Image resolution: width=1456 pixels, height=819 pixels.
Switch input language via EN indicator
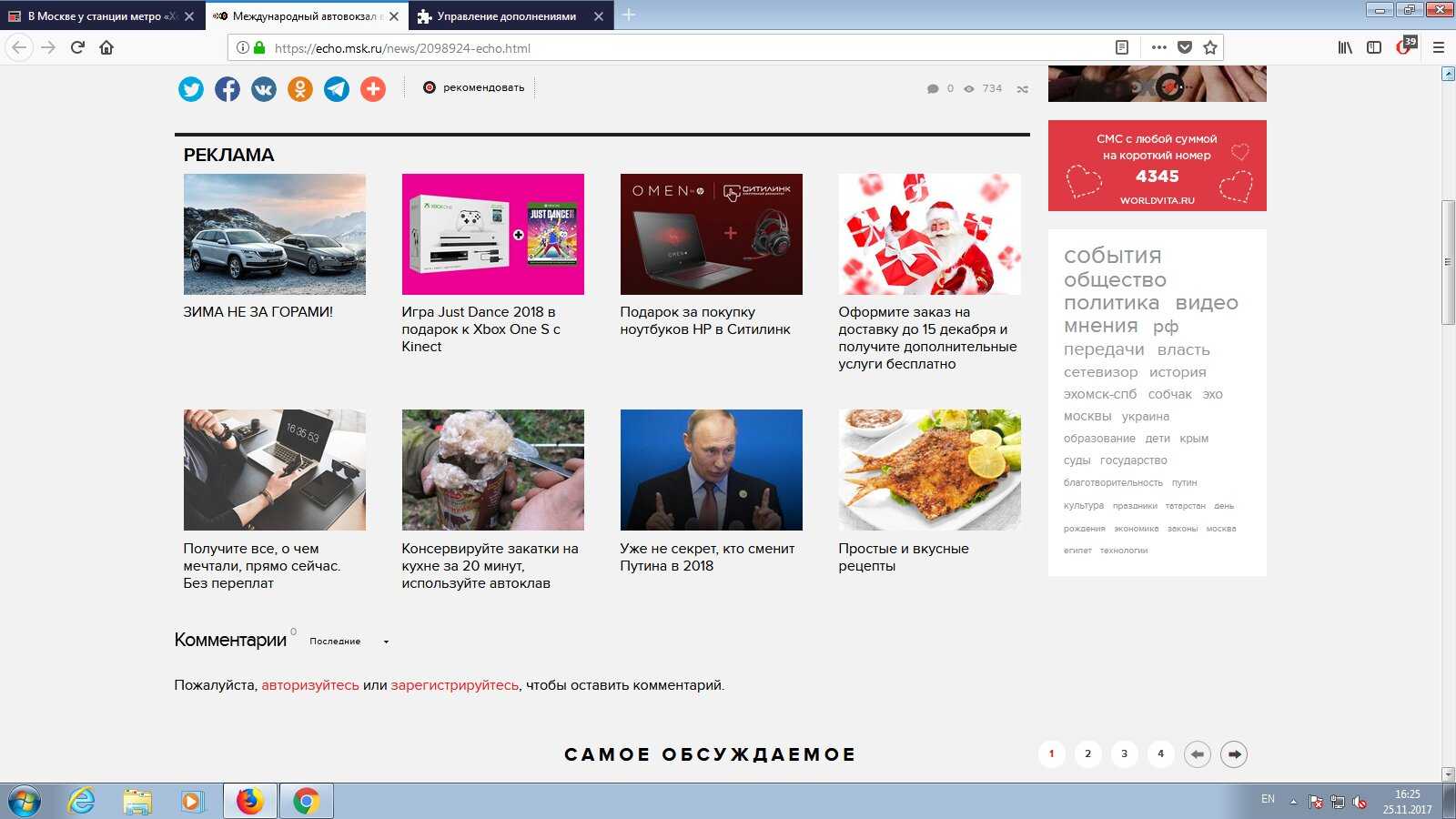(x=1268, y=799)
